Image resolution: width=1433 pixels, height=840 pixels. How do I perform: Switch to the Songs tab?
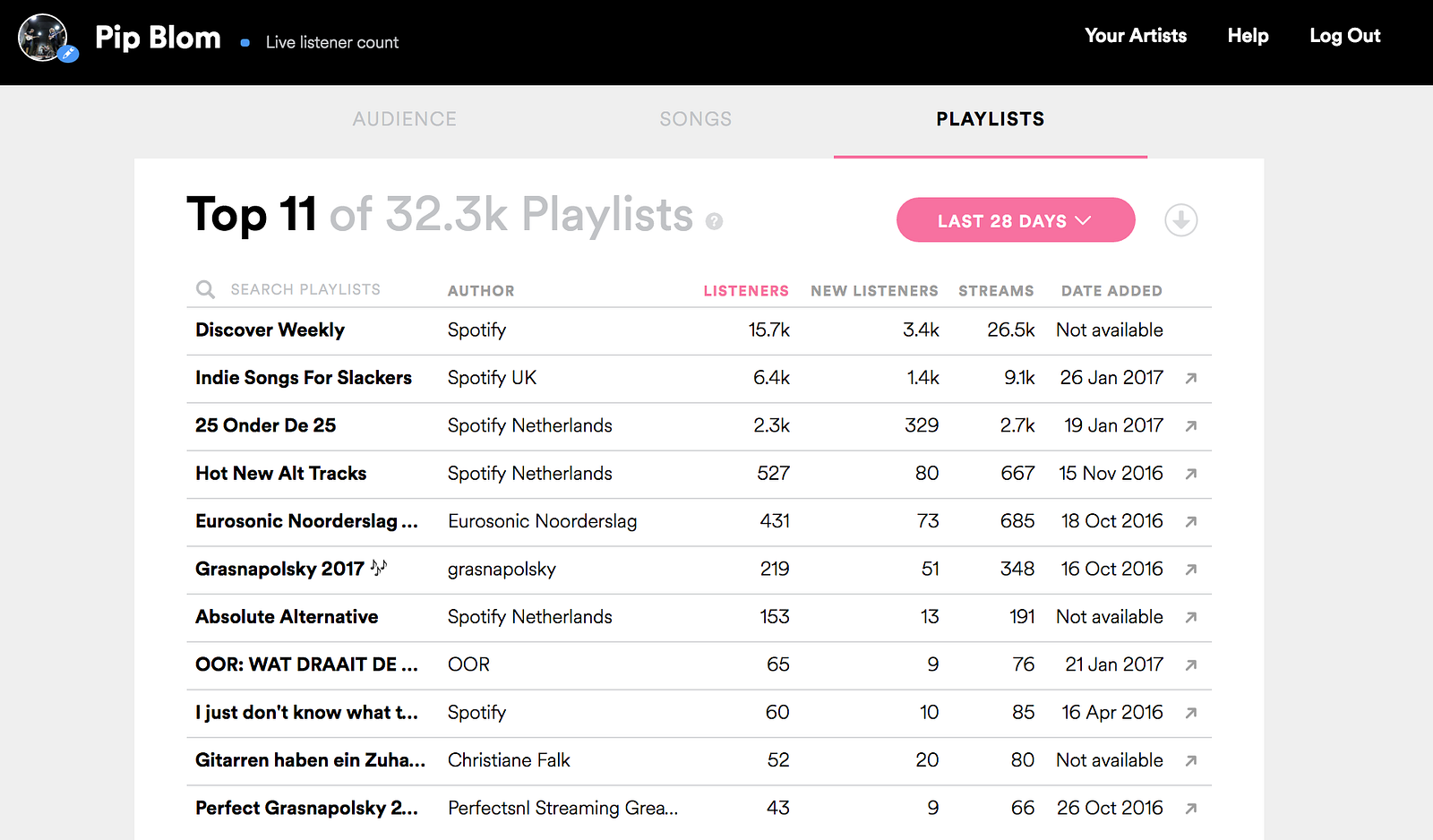(x=695, y=119)
